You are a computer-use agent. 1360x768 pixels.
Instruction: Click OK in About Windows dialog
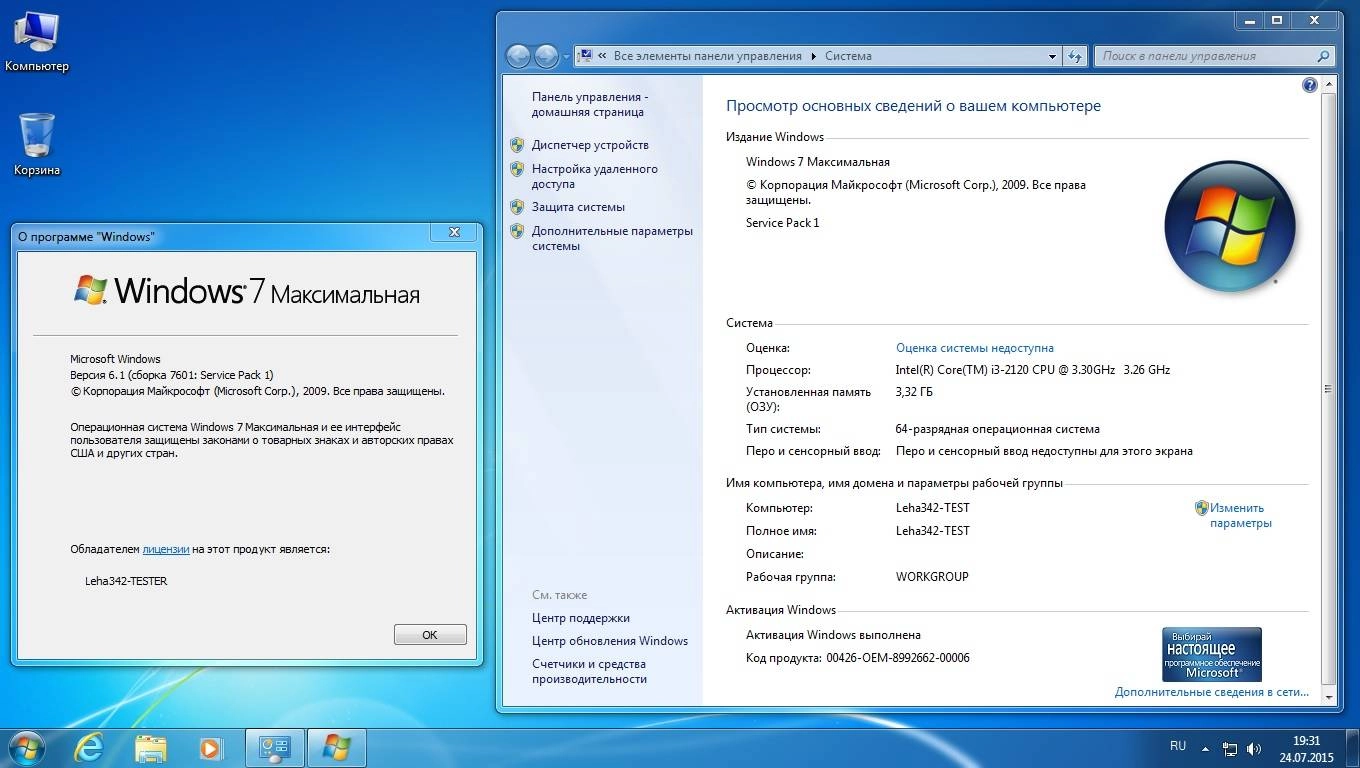click(430, 635)
